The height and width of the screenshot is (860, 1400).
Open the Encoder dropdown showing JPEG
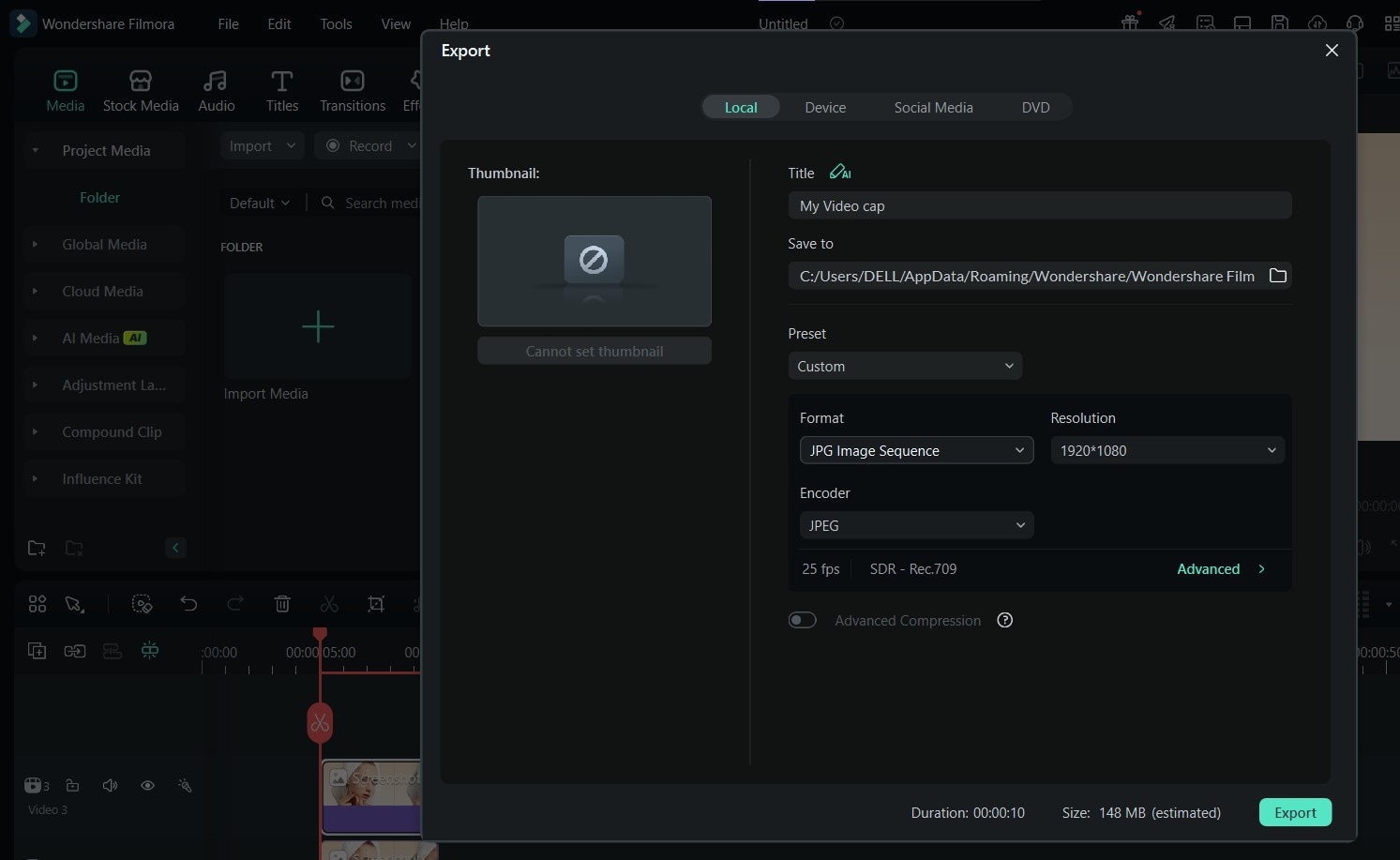[x=916, y=525]
